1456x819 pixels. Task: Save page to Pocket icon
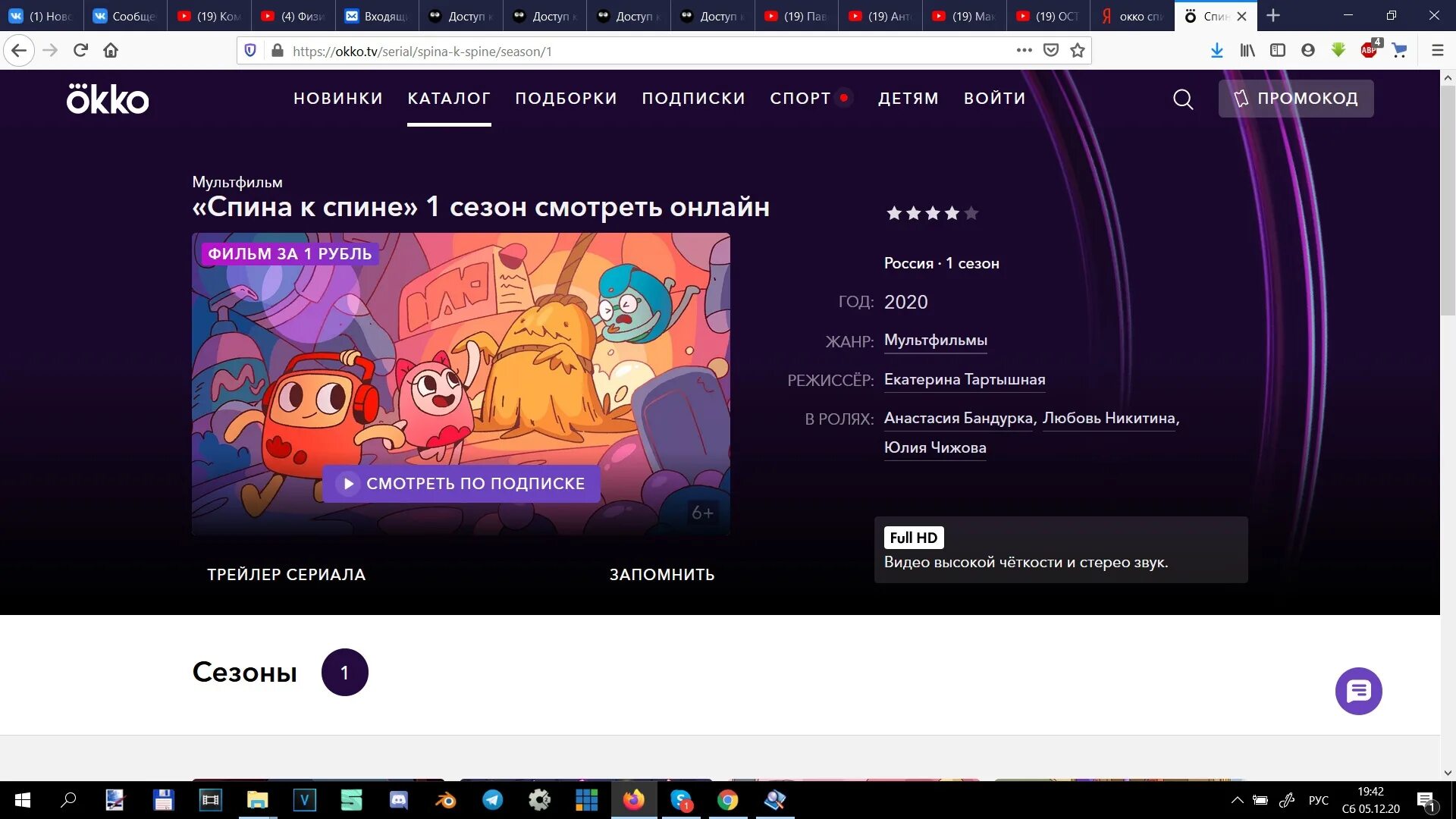coord(1051,51)
